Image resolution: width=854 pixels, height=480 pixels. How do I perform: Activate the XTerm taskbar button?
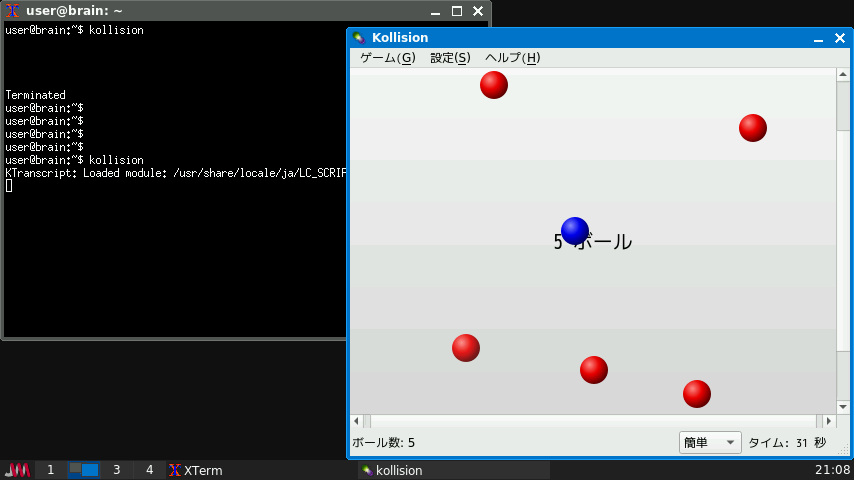pos(196,470)
